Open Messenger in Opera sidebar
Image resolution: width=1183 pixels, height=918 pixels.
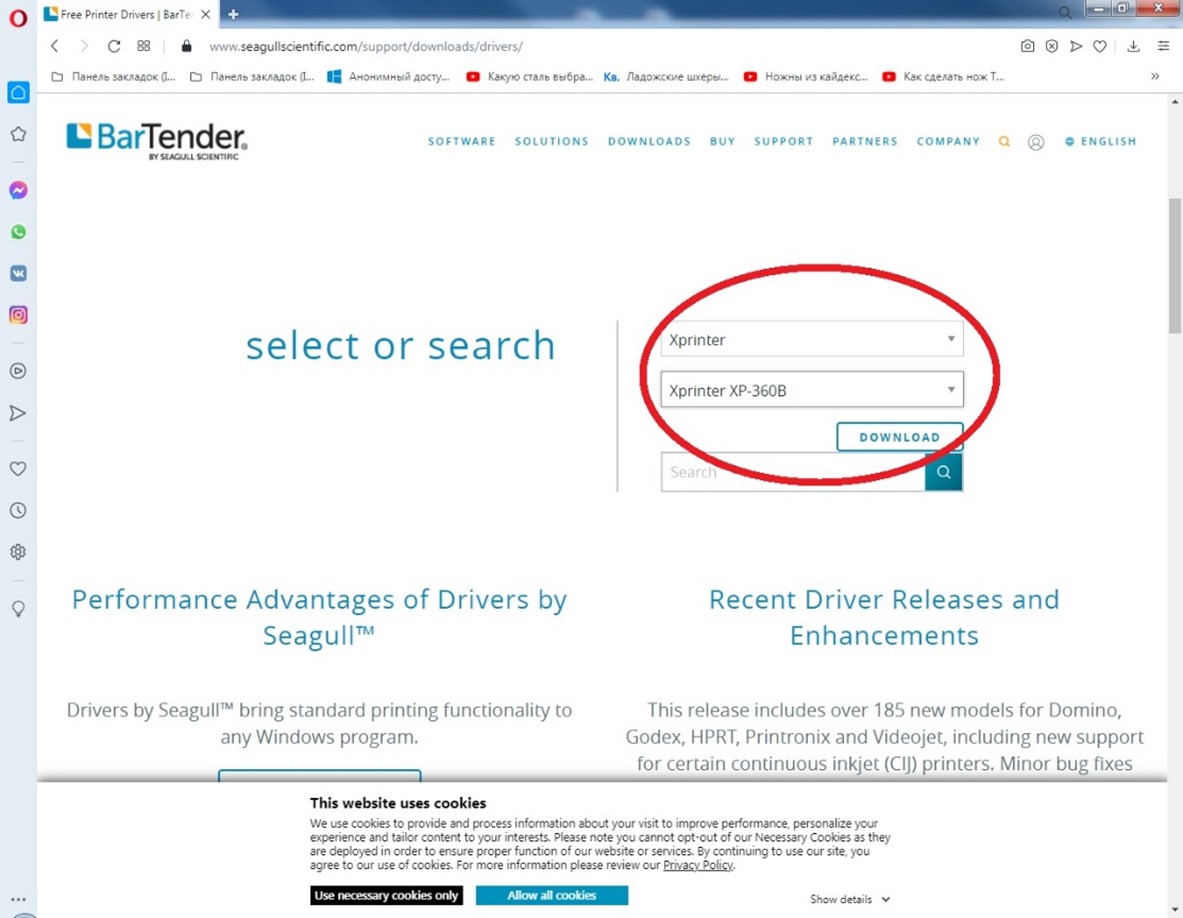(x=18, y=190)
